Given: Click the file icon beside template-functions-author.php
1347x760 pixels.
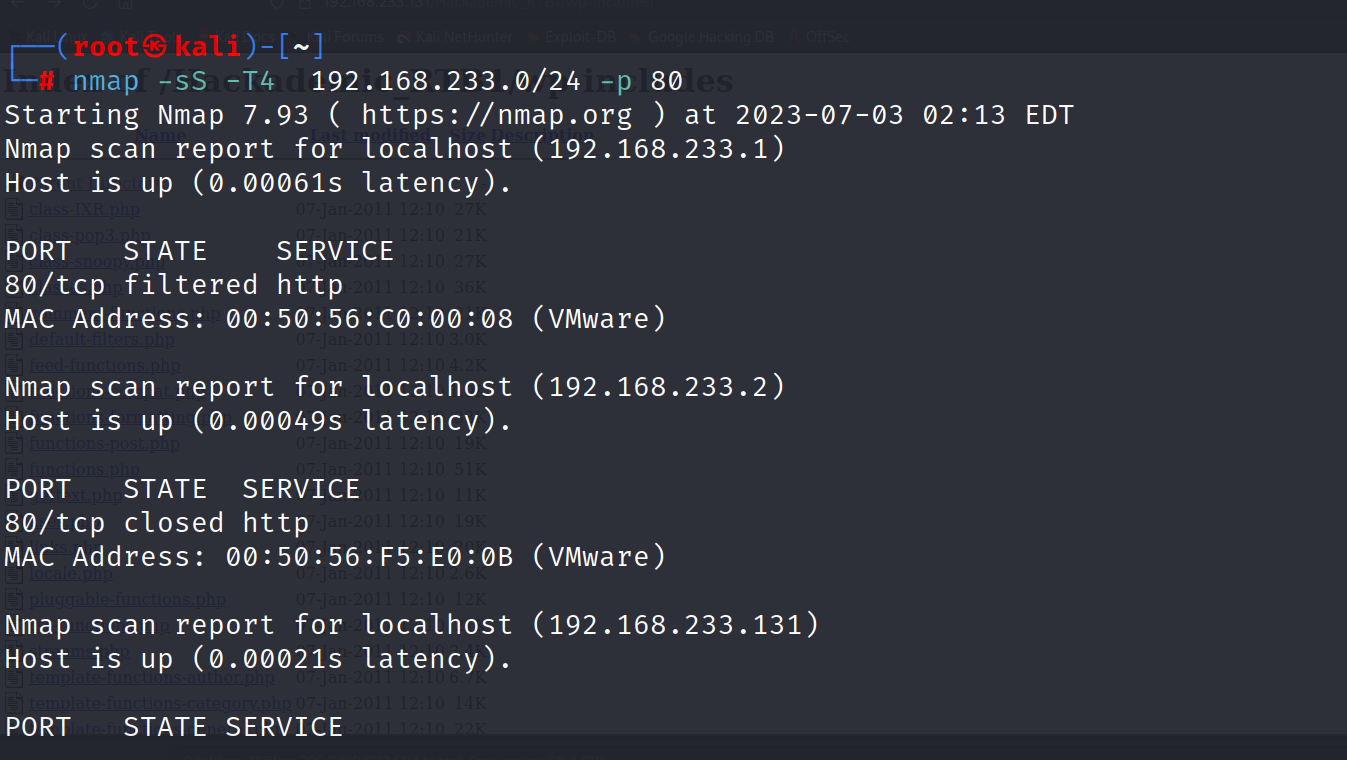Looking at the screenshot, I should [x=14, y=677].
